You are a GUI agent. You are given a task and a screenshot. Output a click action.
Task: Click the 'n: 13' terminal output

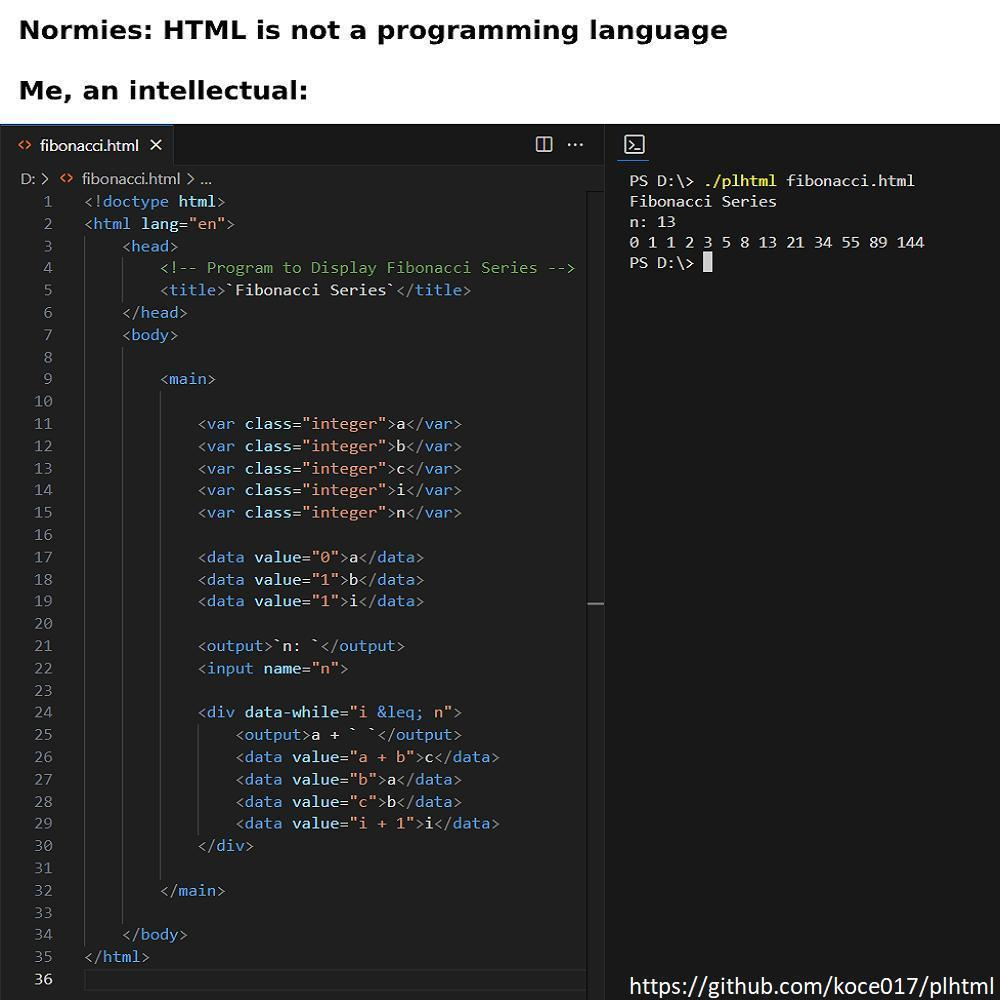(x=652, y=222)
